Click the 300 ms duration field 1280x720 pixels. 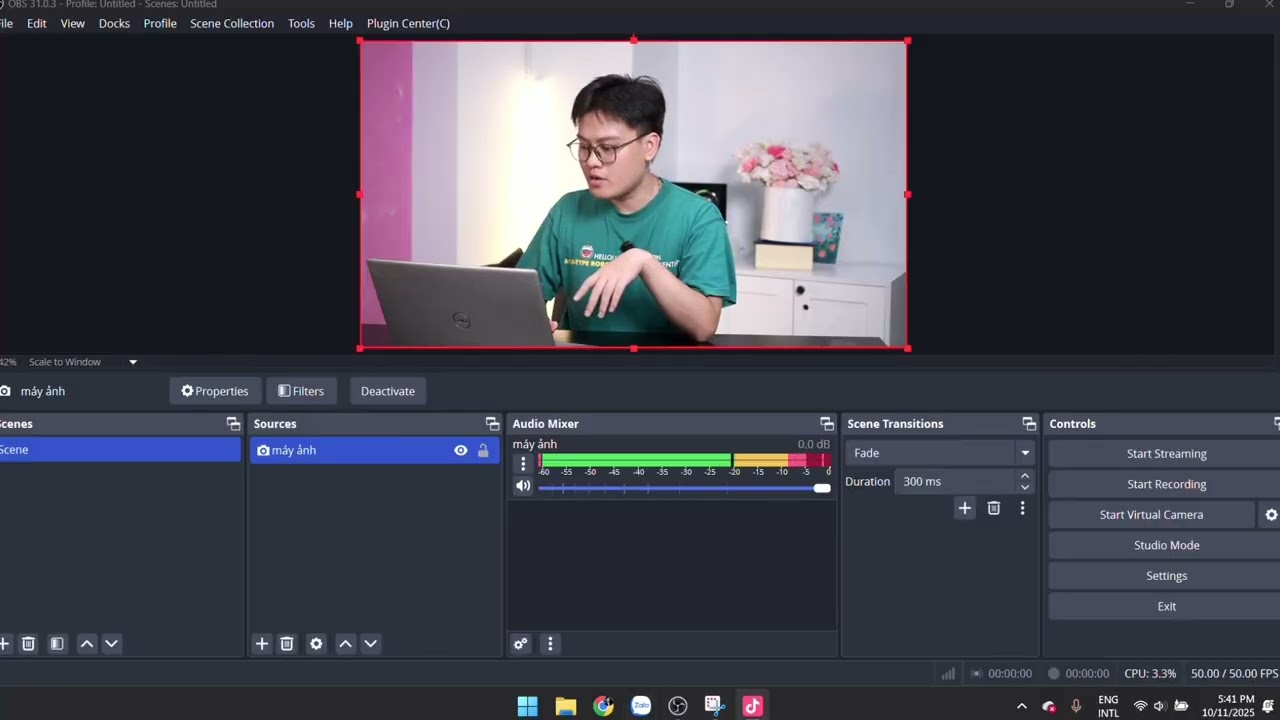pyautogui.click(x=955, y=482)
